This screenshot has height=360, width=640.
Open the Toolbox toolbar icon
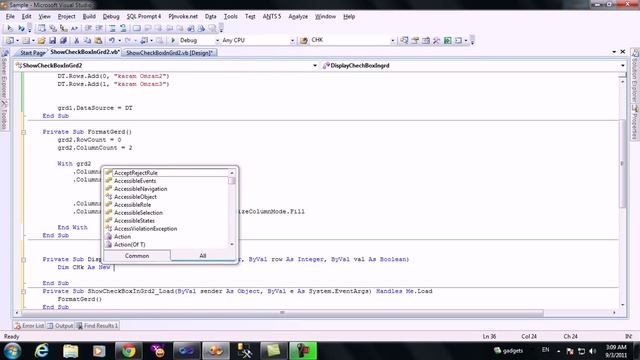click(437, 40)
